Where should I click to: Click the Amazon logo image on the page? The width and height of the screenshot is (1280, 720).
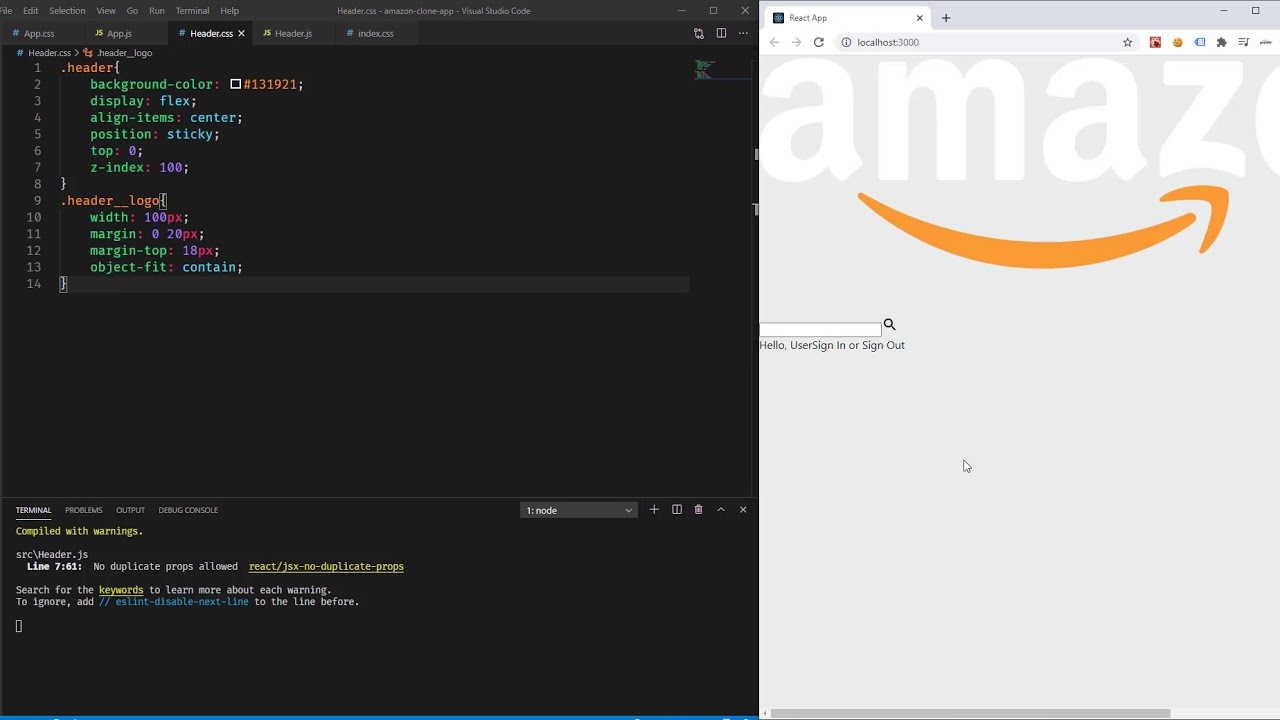(x=1020, y=165)
